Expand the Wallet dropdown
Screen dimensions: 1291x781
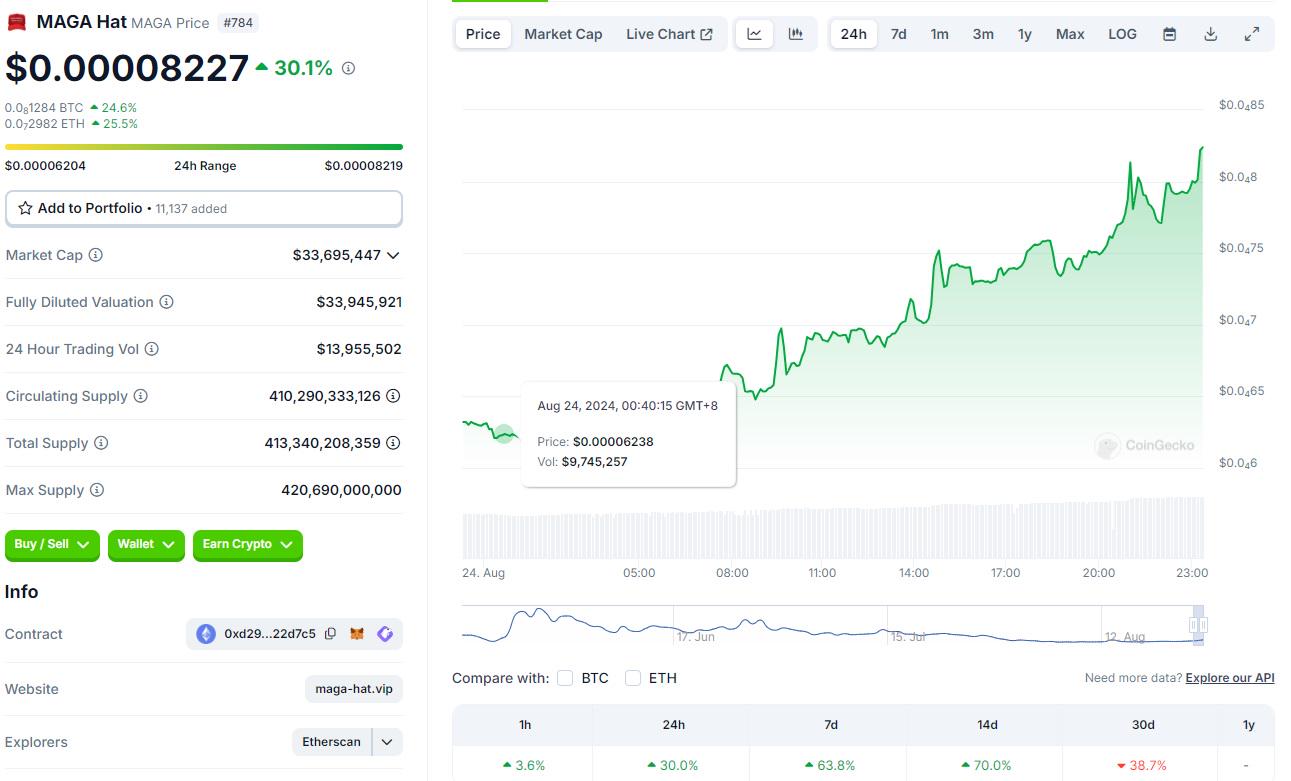coord(146,545)
